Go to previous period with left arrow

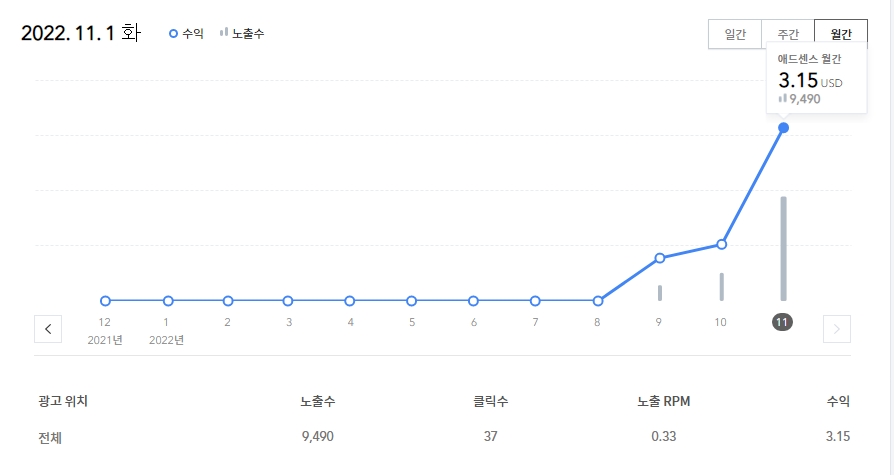(48, 329)
